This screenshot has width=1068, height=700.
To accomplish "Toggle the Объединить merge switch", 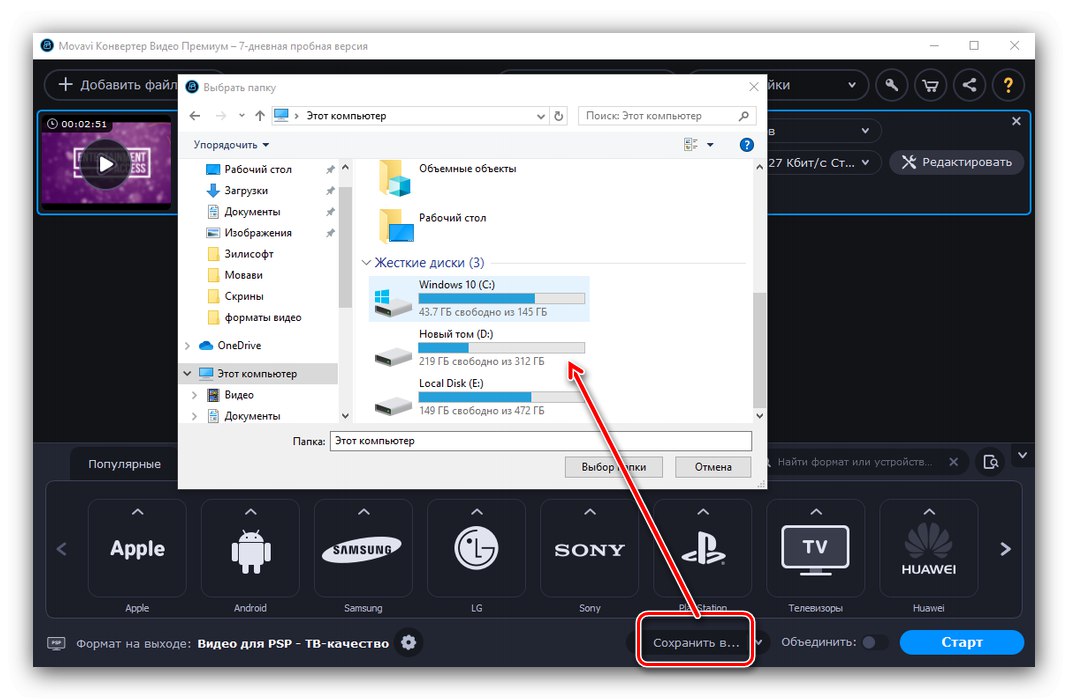I will pyautogui.click(x=874, y=642).
